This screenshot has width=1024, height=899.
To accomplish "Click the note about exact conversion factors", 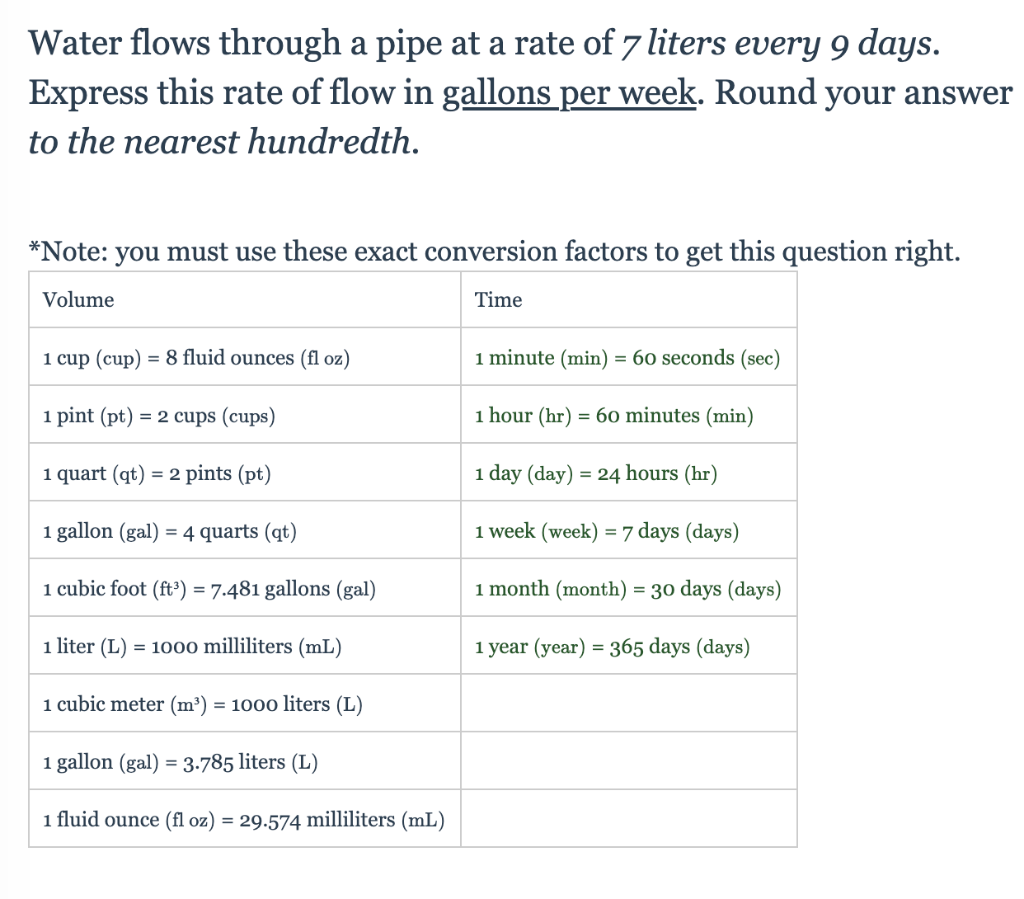I will tap(494, 250).
